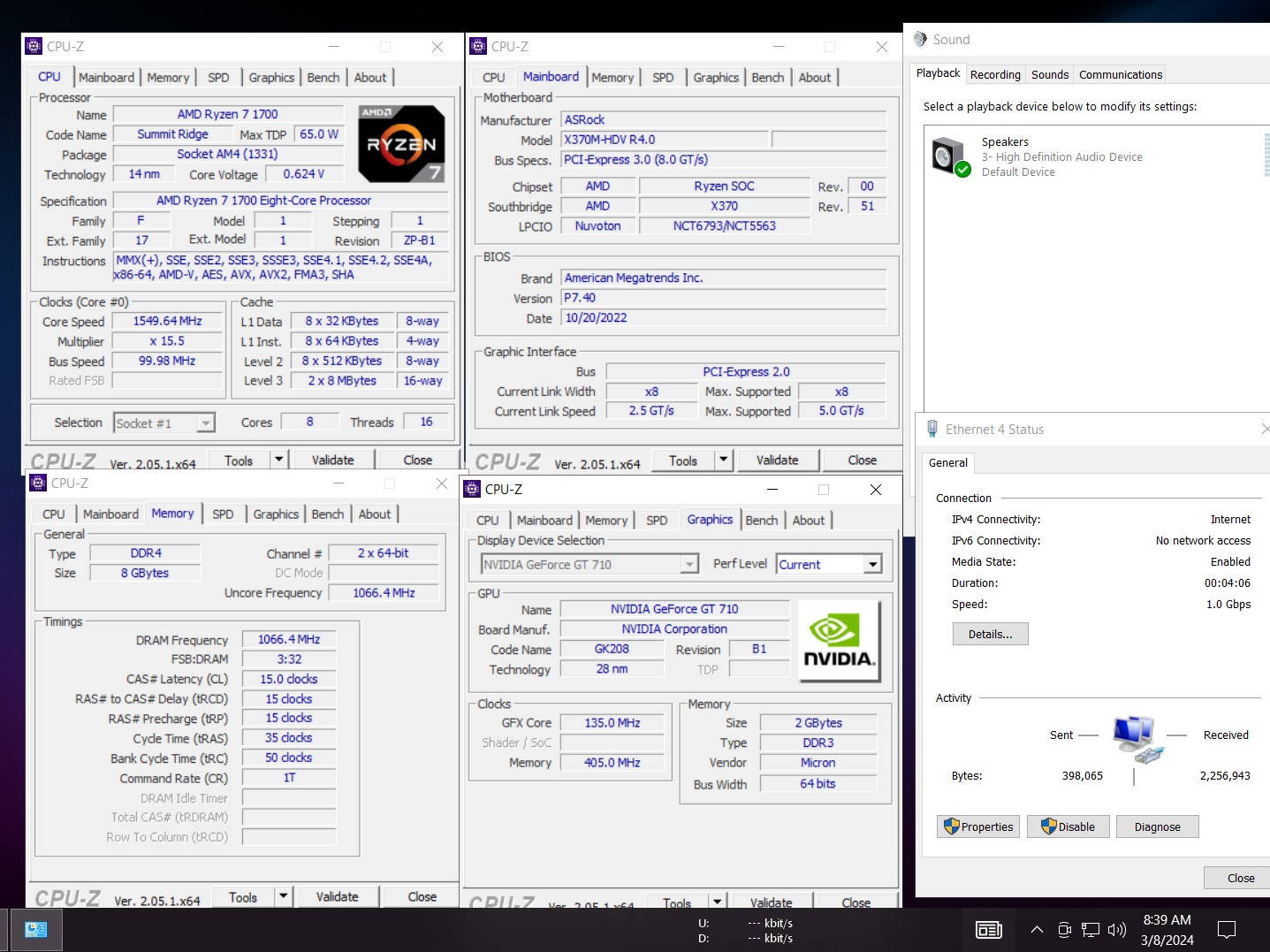
Task: Click the Micron vendor value
Action: click(818, 763)
